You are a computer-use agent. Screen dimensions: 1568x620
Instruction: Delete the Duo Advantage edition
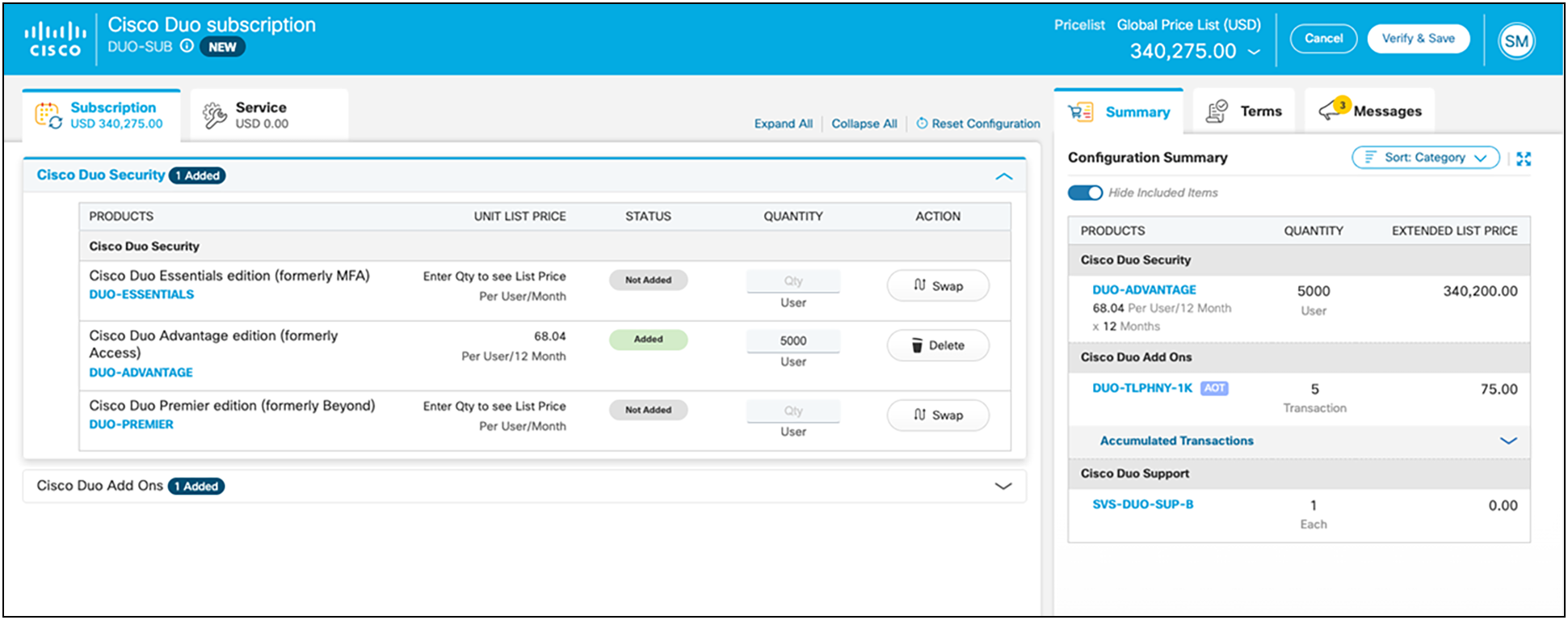938,345
